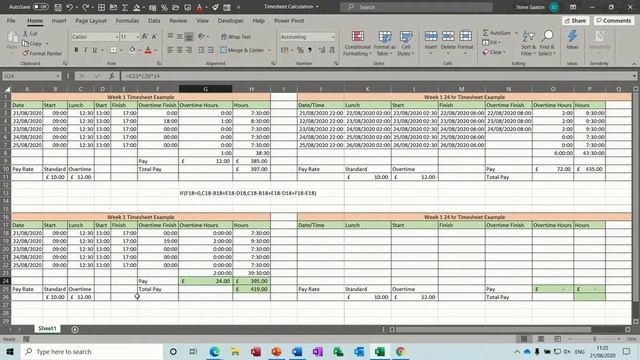Click Merge & Center

pyautogui.click(x=242, y=50)
